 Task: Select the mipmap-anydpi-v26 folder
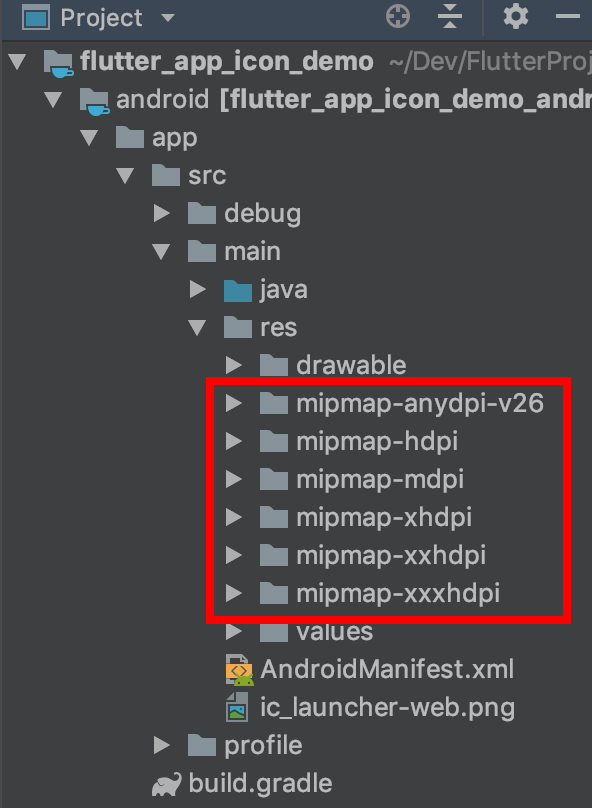coord(420,403)
